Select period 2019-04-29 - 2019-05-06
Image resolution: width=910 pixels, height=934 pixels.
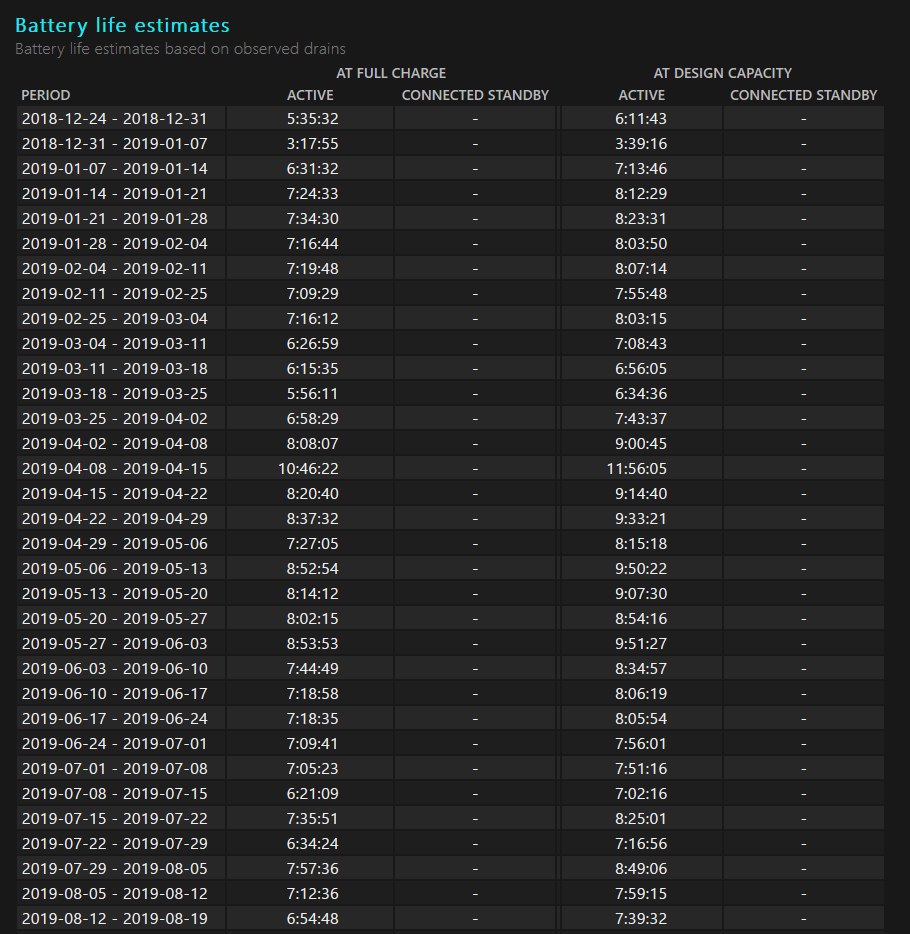pos(114,544)
